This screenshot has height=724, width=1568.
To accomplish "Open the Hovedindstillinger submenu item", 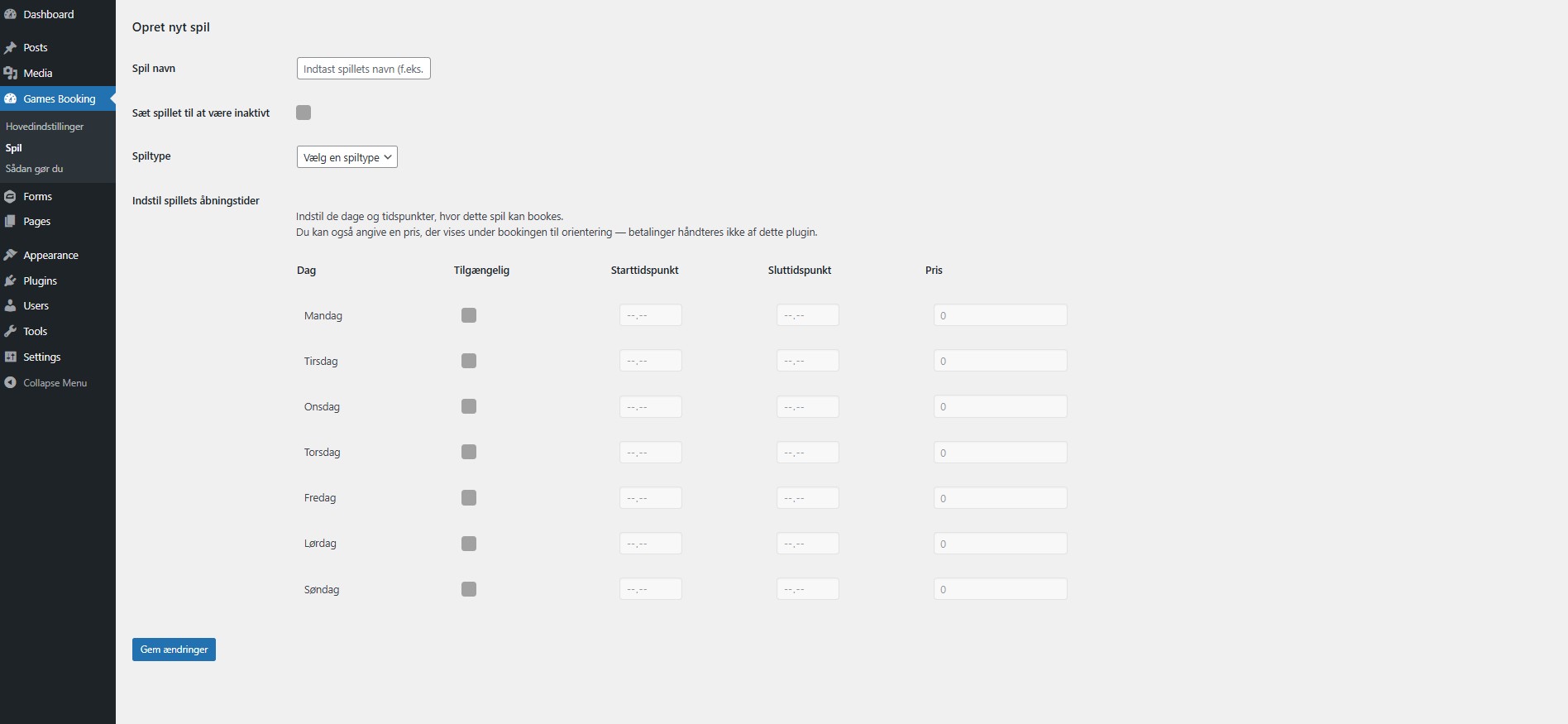I will point(45,127).
